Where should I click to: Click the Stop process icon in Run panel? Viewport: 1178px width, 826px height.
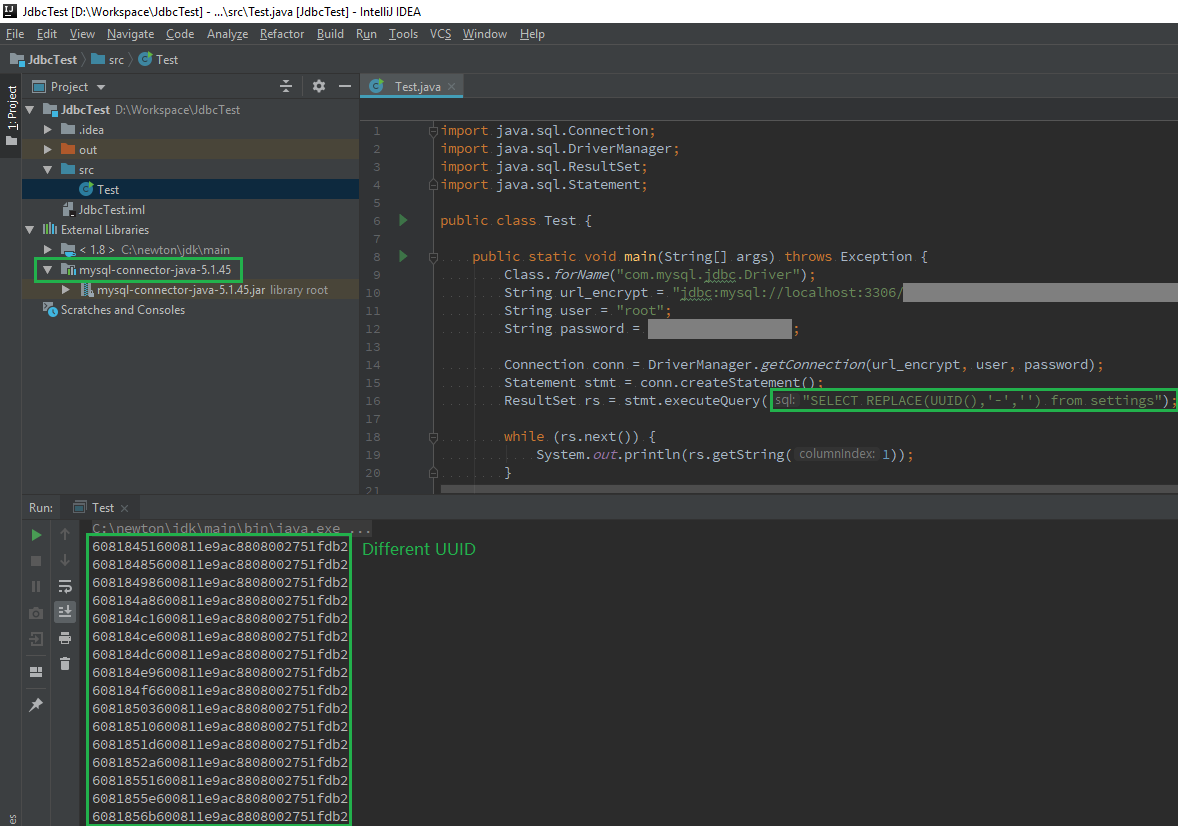coord(36,561)
